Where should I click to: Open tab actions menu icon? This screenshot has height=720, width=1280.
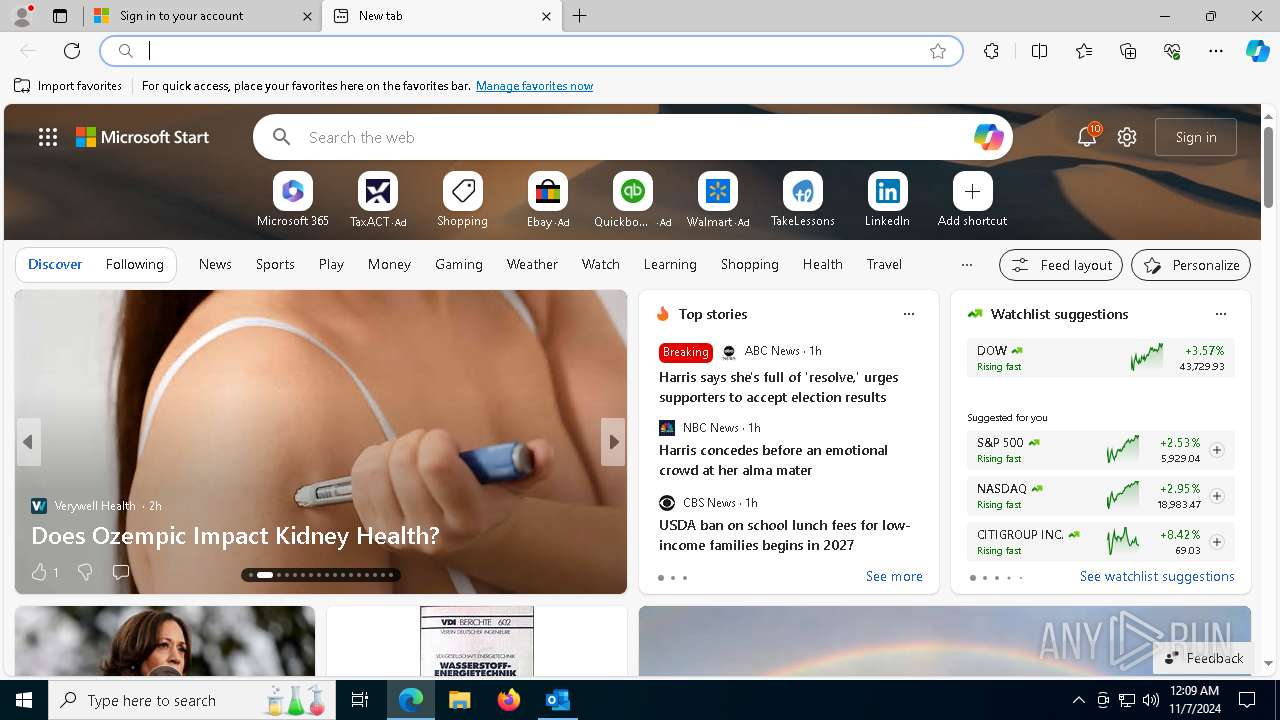point(60,16)
